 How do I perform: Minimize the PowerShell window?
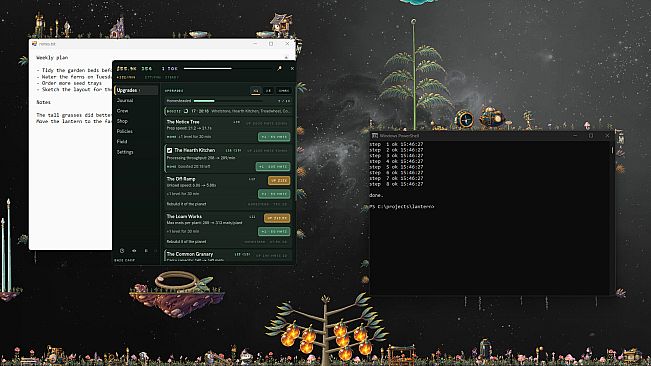(x=575, y=136)
